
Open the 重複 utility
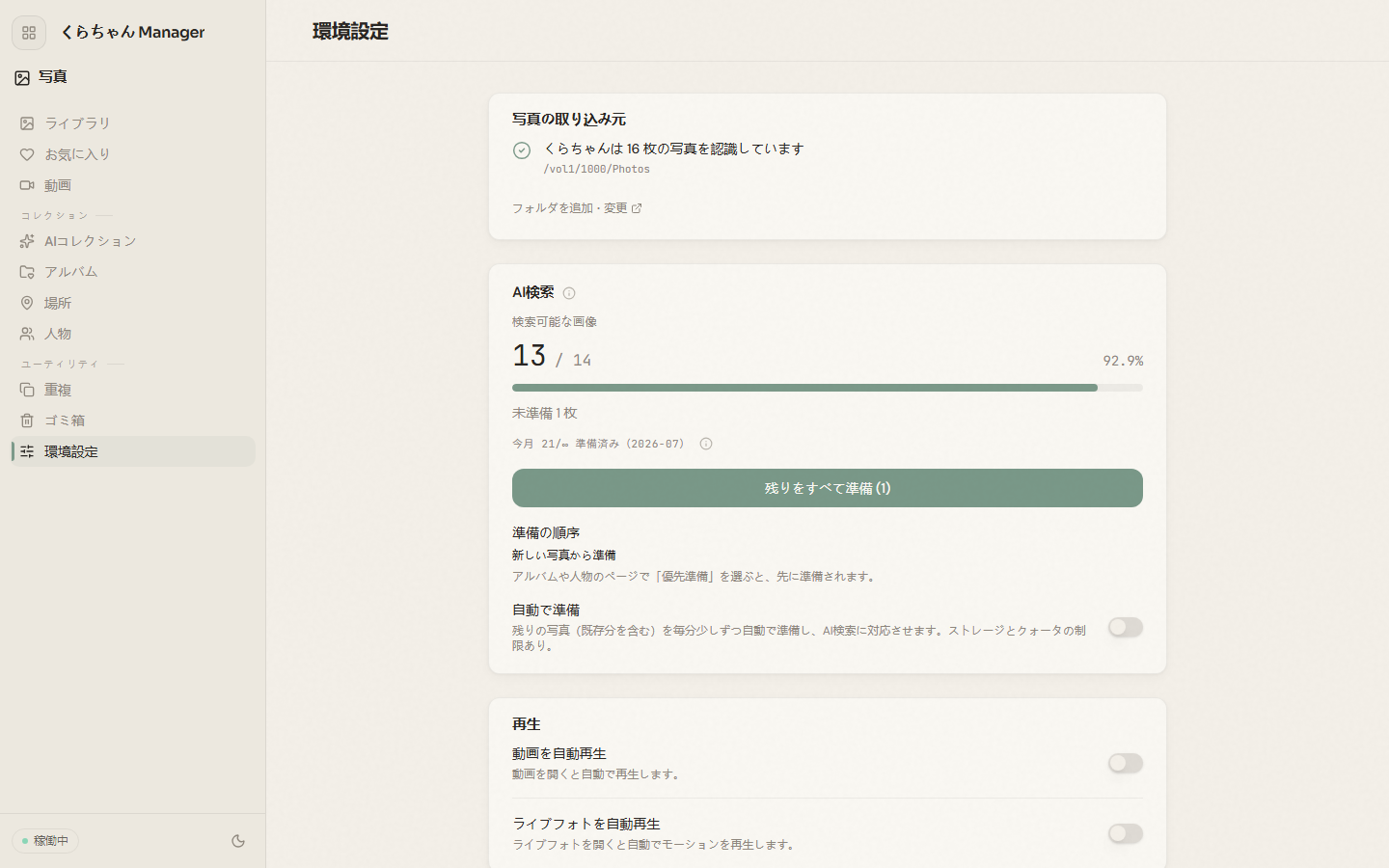pyautogui.click(x=133, y=390)
